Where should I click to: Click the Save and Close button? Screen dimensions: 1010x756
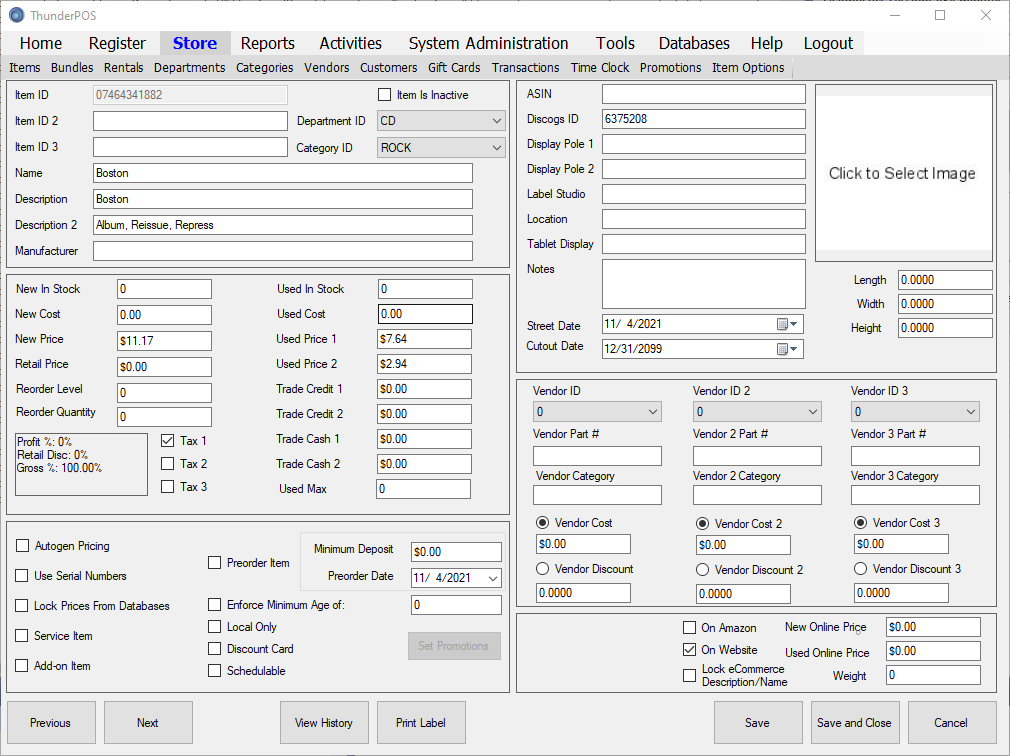pos(853,723)
